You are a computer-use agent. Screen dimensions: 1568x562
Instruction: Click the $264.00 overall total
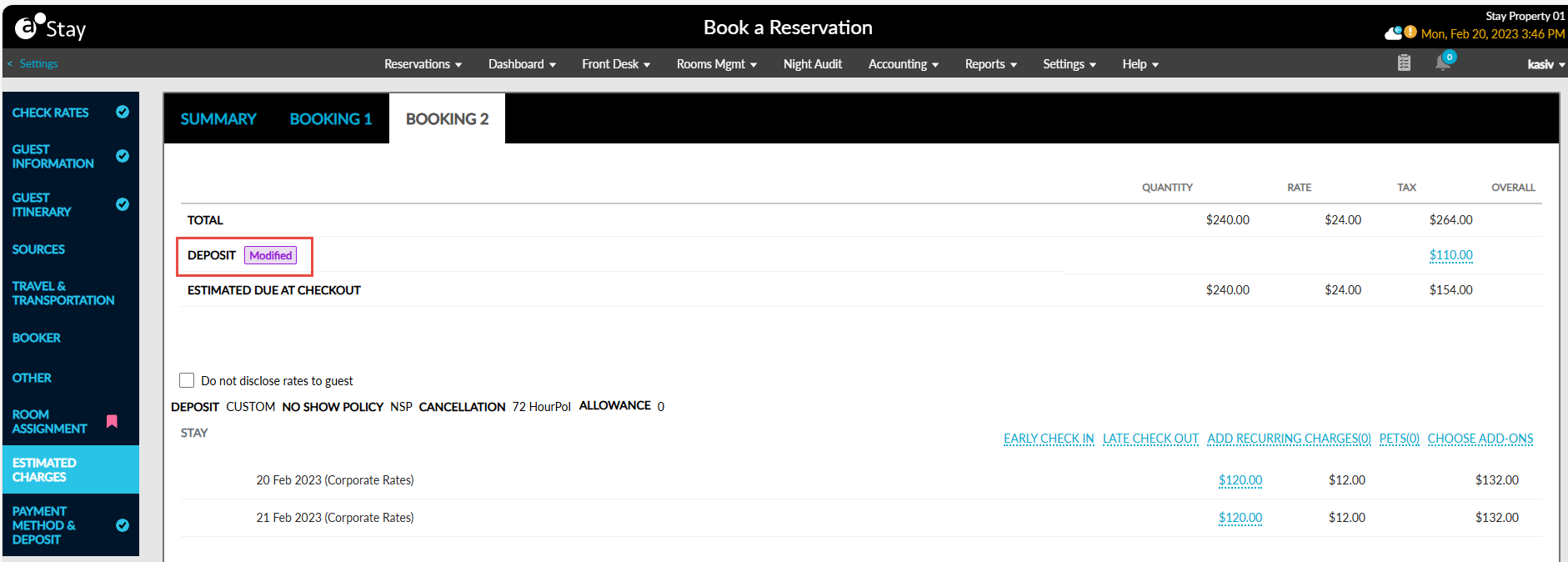pyautogui.click(x=1450, y=220)
